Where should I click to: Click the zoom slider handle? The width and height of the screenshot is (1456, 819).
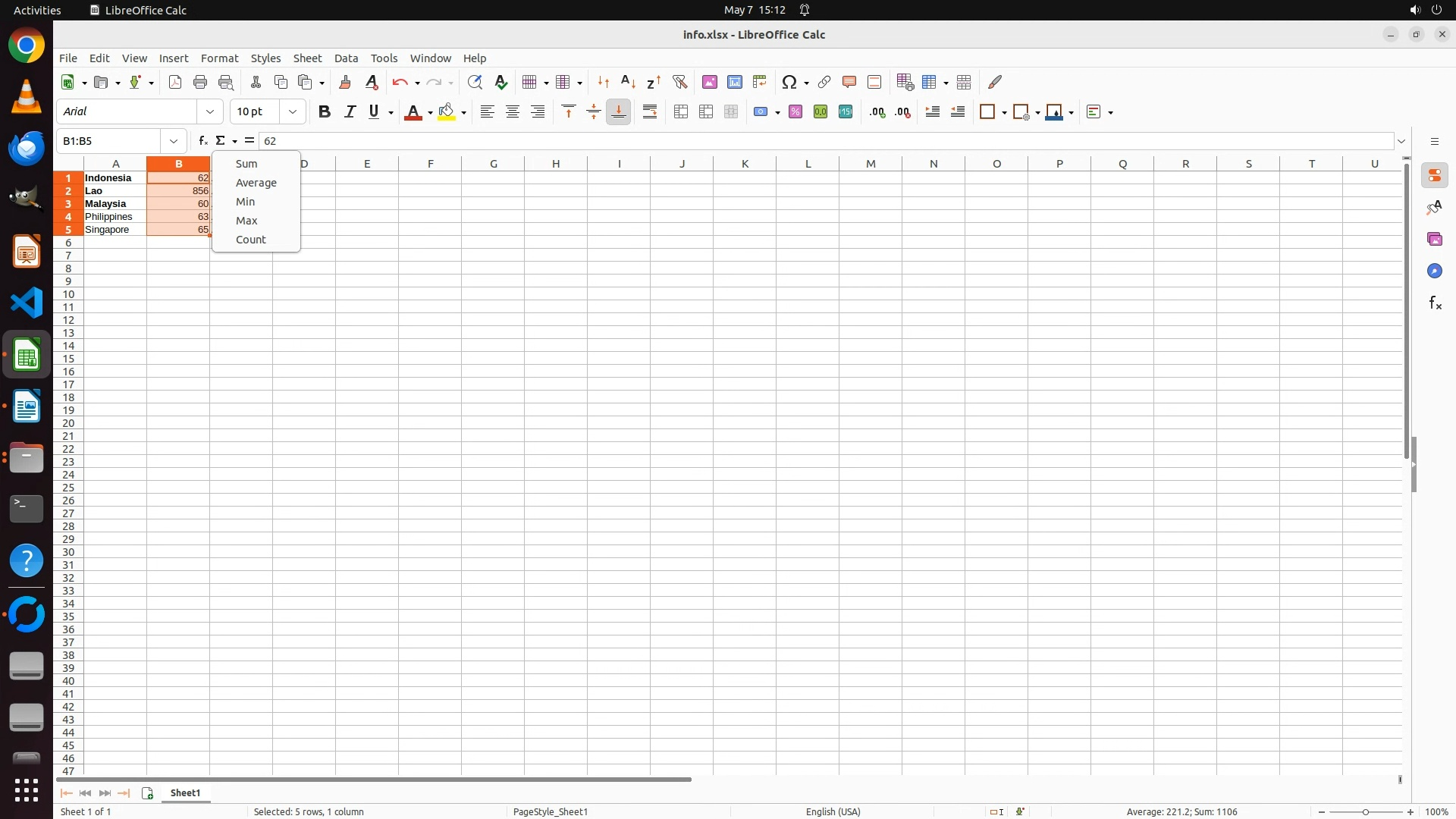tap(1366, 812)
